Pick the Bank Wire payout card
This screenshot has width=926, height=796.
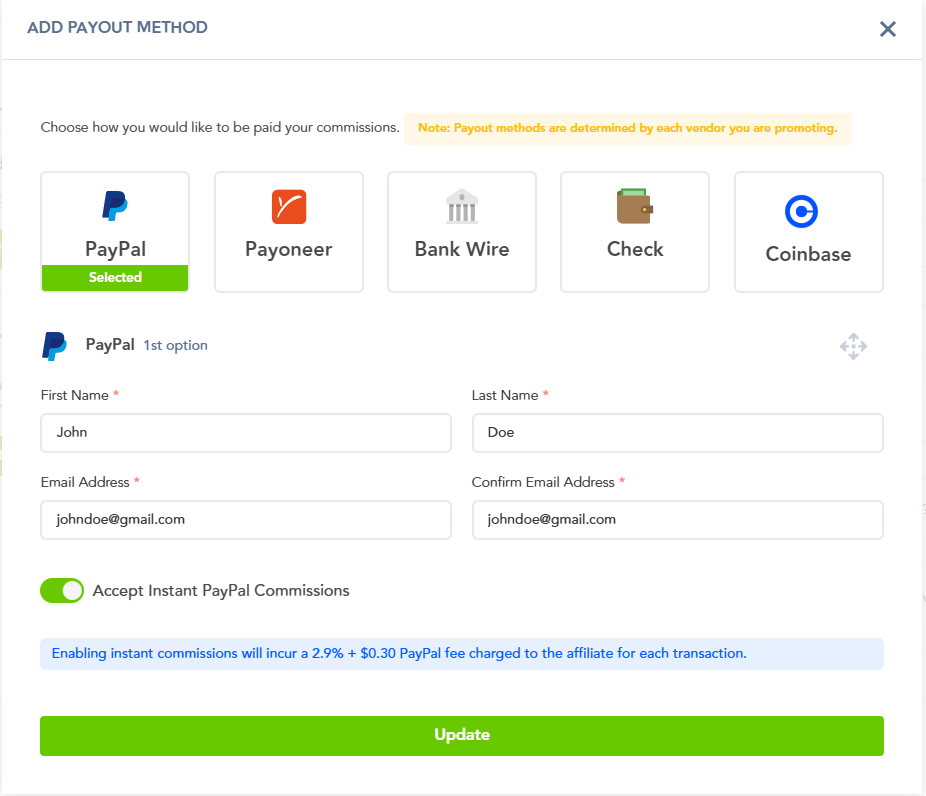[462, 231]
